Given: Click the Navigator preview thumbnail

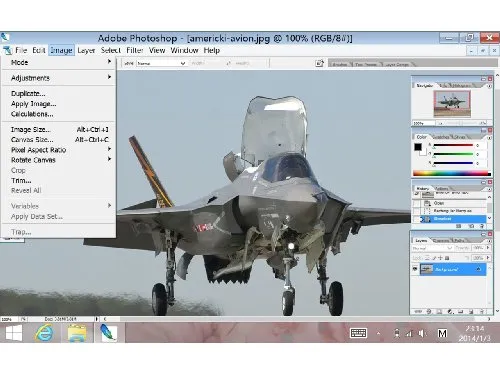Looking at the screenshot, I should (452, 104).
